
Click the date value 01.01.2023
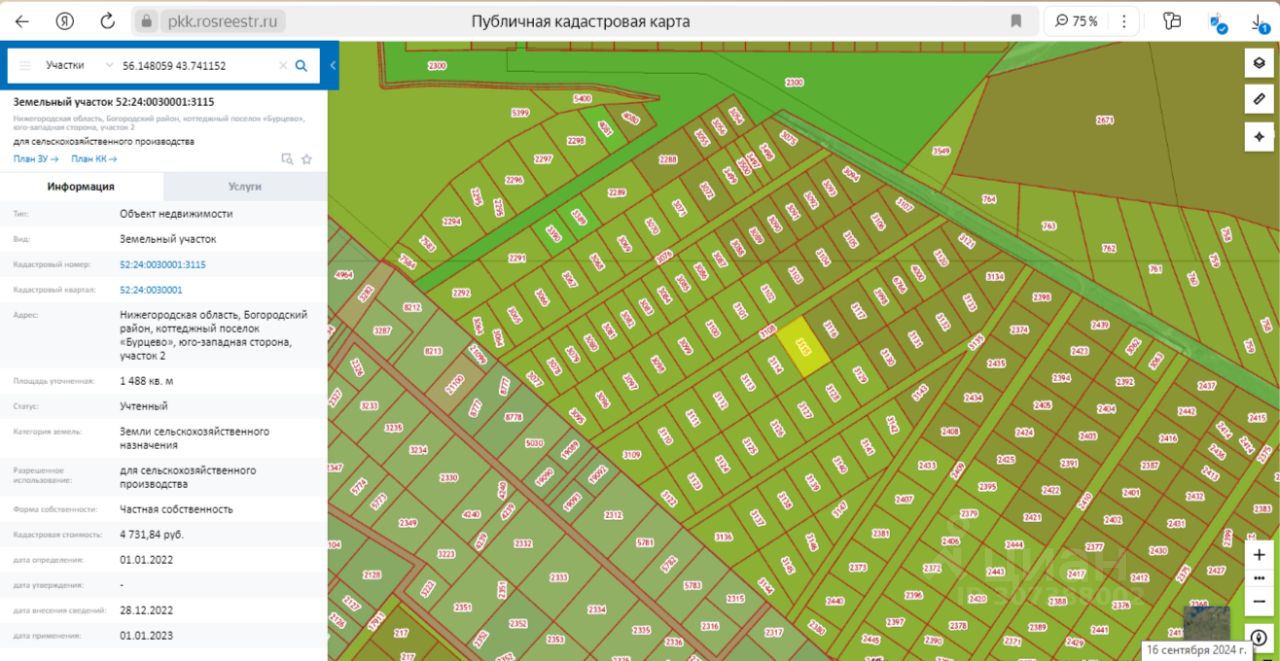coord(147,635)
